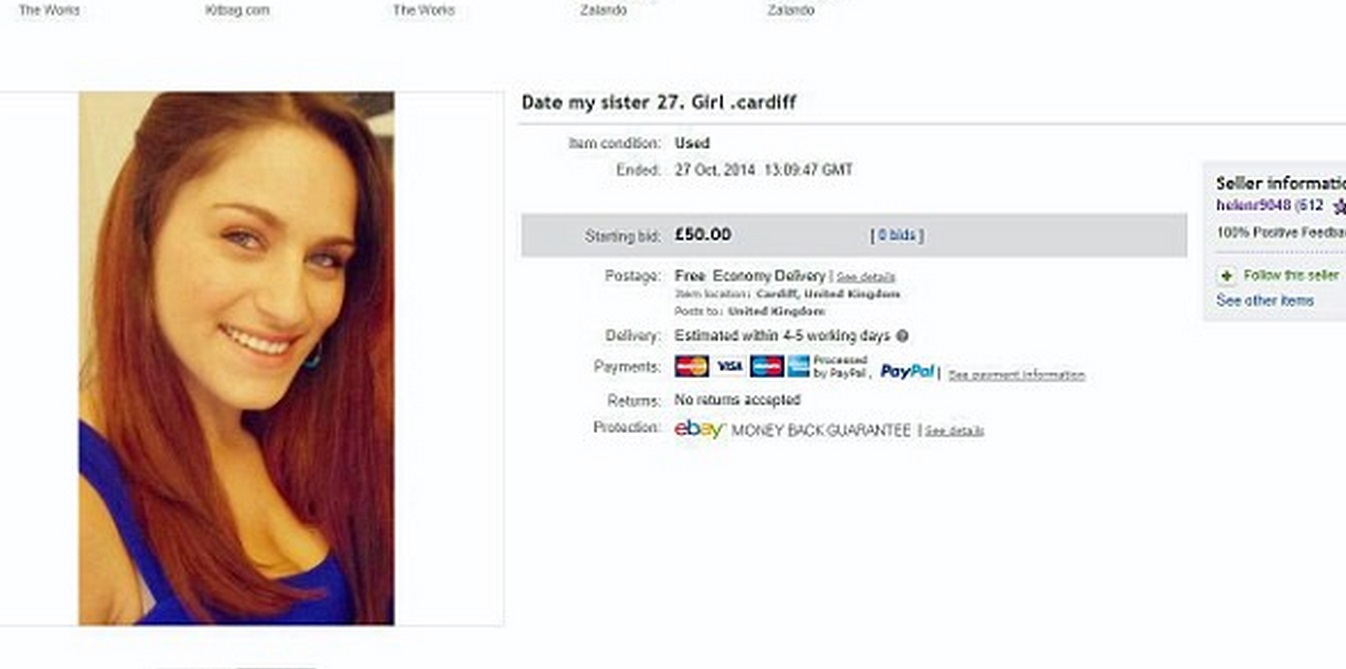The height and width of the screenshot is (669, 1346).
Task: Click the PayPal logo
Action: [x=907, y=372]
